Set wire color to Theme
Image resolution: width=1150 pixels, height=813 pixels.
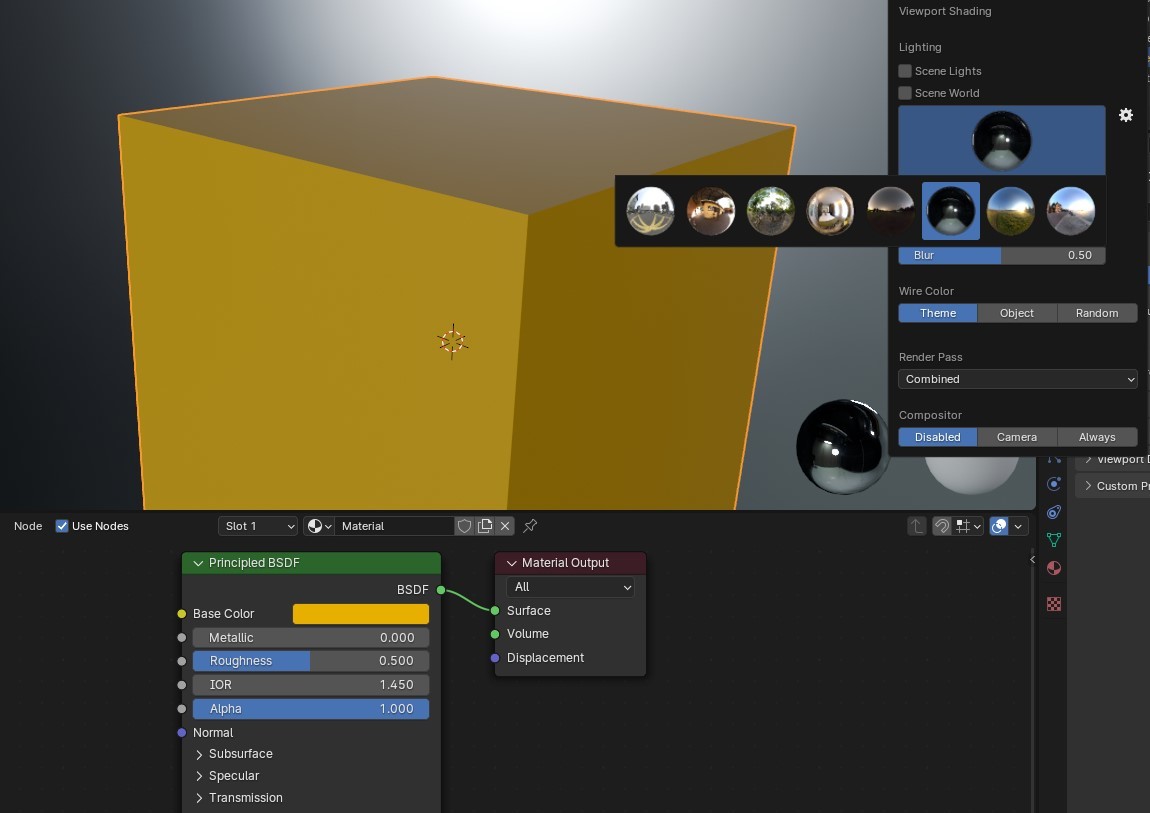pos(937,313)
